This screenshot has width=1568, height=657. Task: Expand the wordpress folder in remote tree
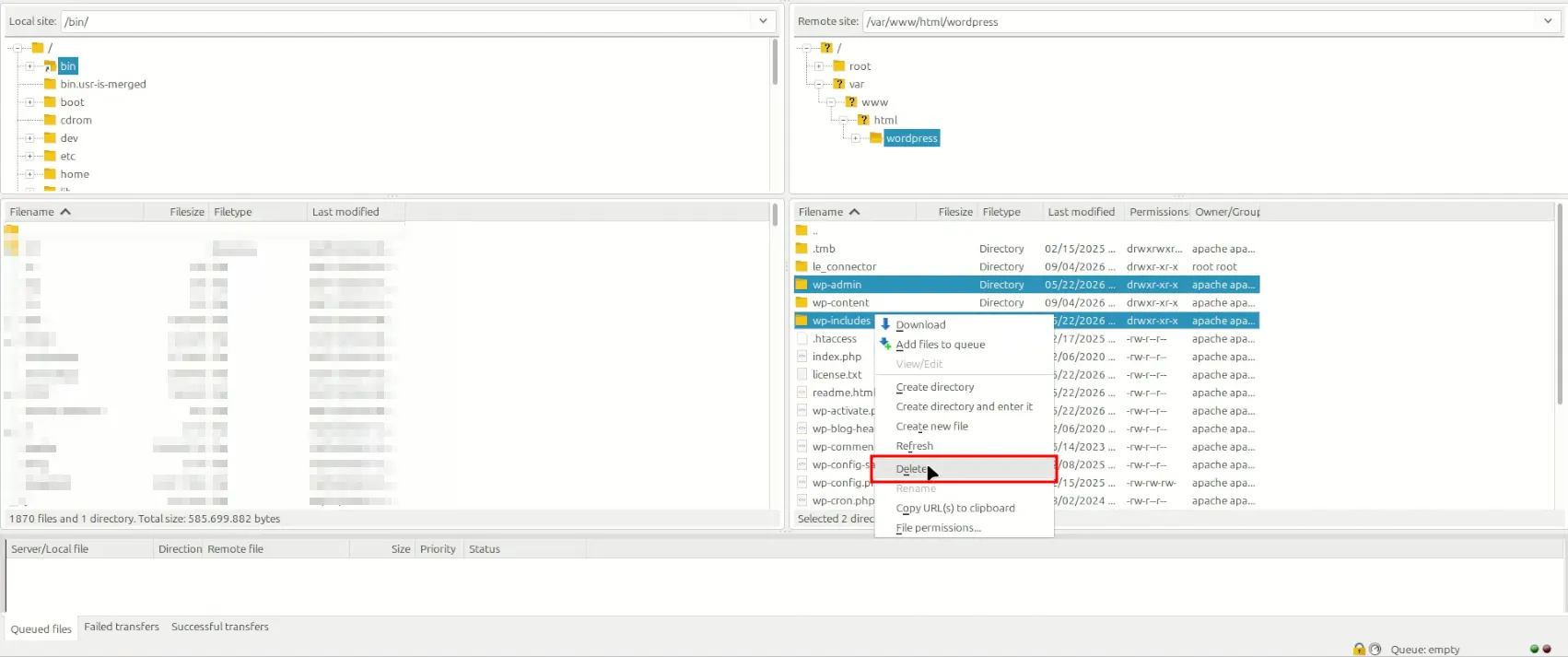click(x=855, y=138)
